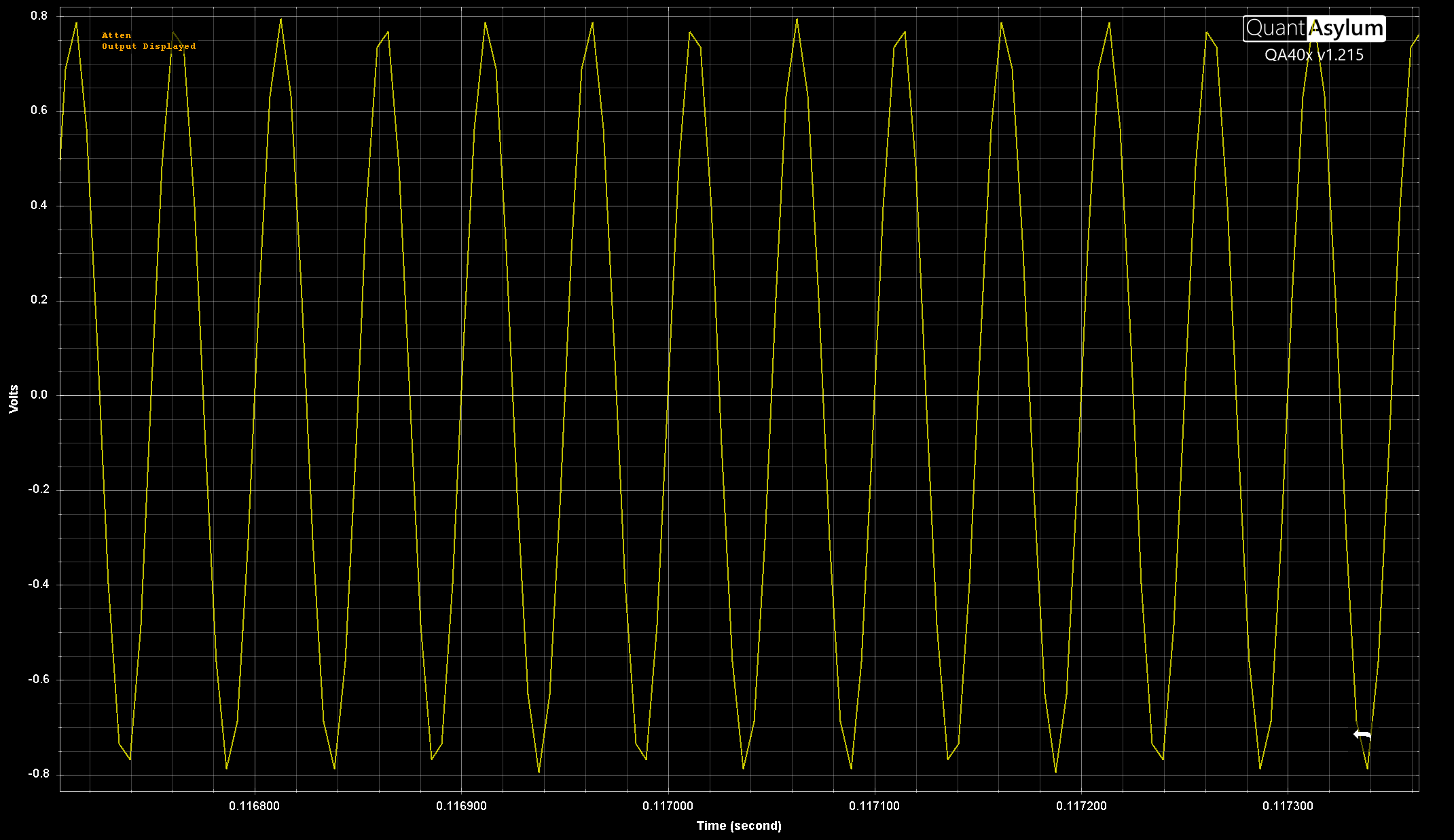Click the 0.117000 time axis label
Viewport: 1454px width, 840px height.
point(668,806)
